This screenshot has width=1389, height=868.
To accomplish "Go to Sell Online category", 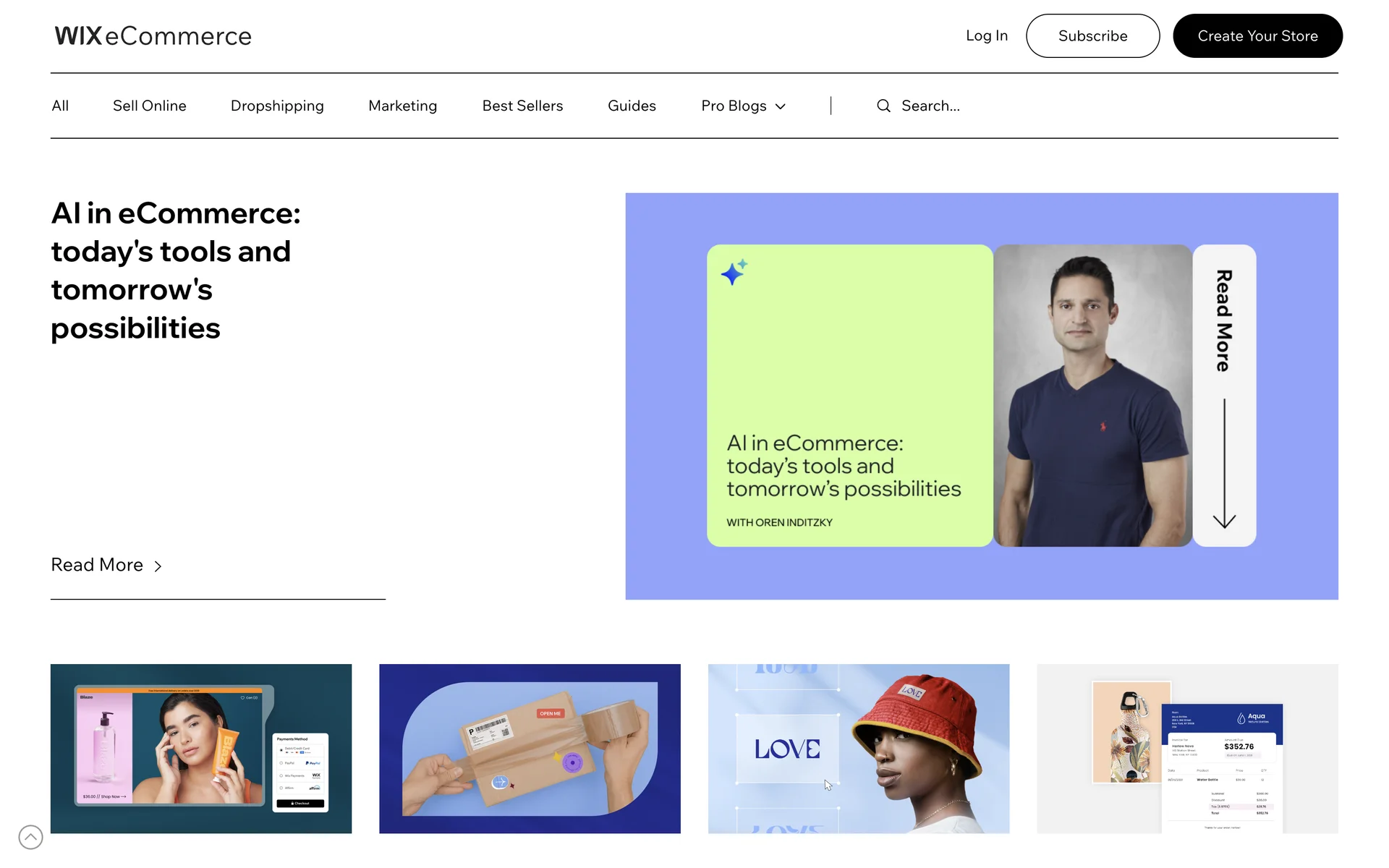I will pos(149,106).
